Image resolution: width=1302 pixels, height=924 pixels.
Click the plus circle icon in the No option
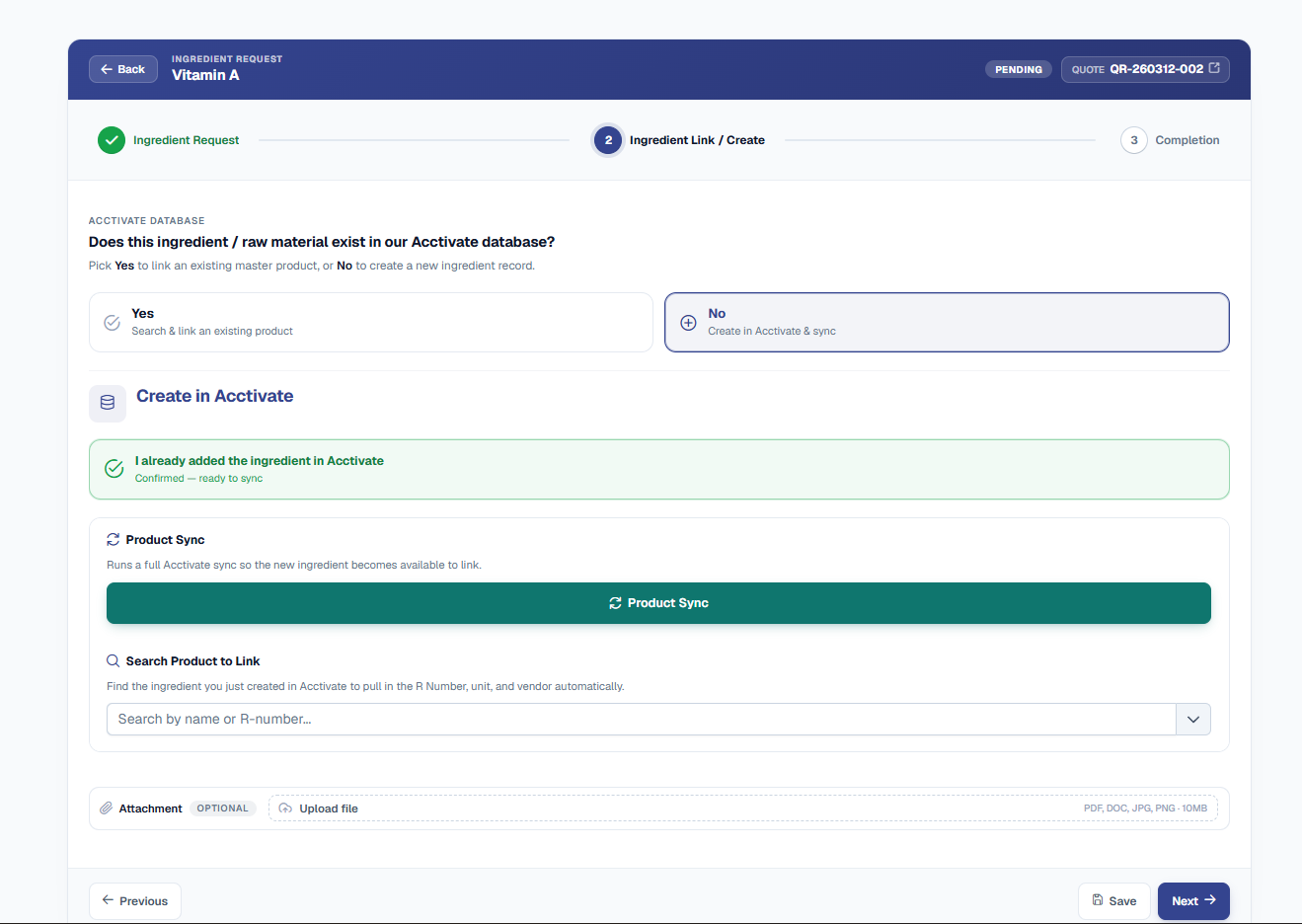tap(689, 323)
